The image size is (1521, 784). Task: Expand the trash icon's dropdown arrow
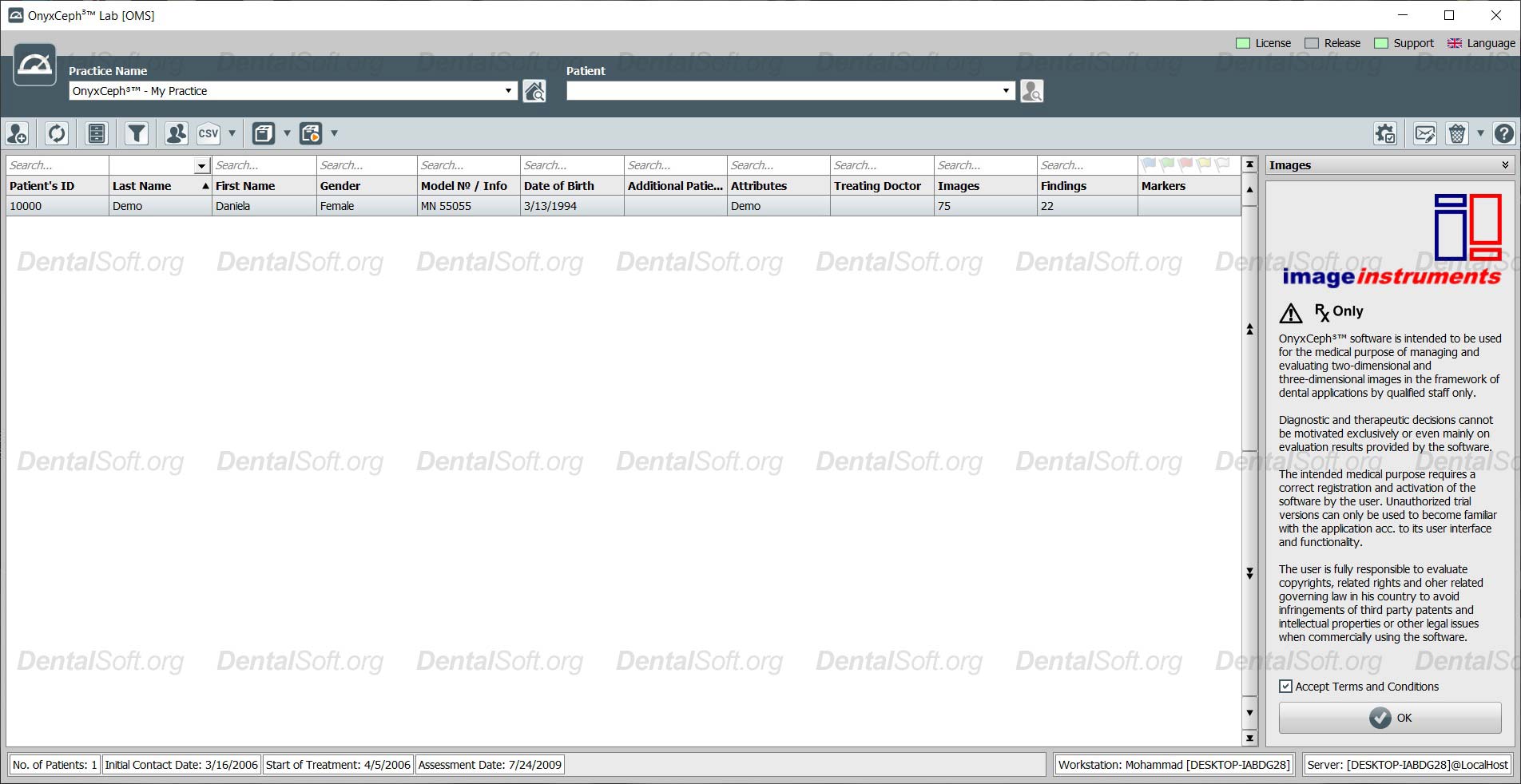click(x=1480, y=133)
